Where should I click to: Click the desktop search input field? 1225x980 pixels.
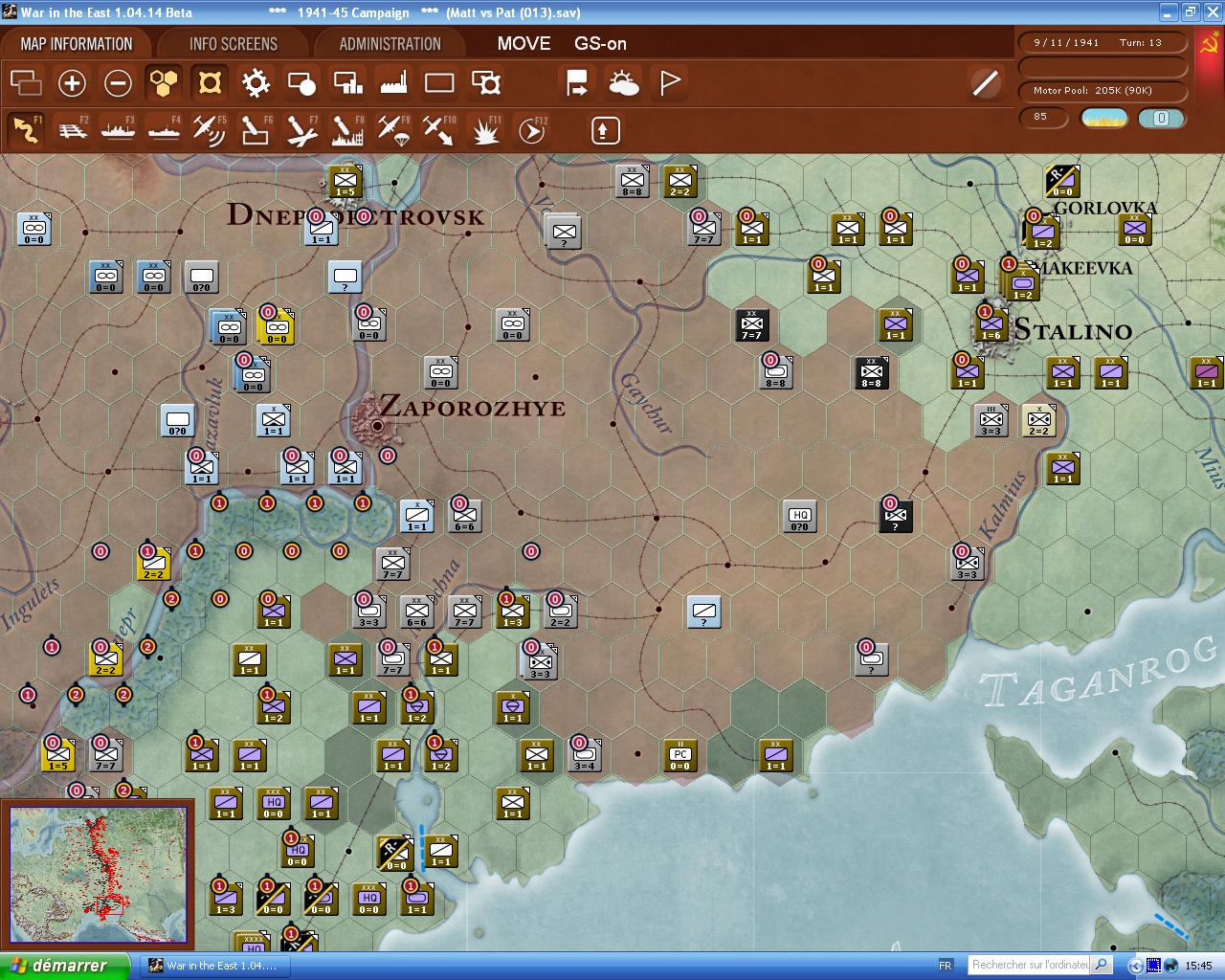click(x=1030, y=966)
